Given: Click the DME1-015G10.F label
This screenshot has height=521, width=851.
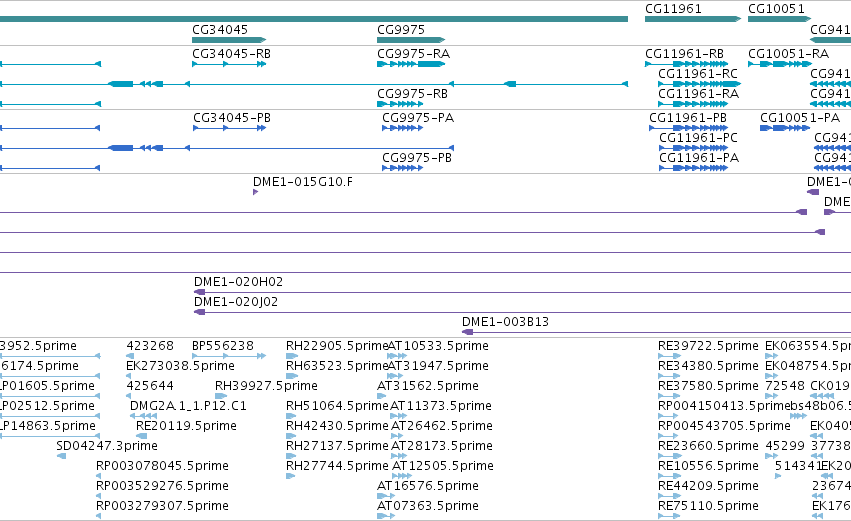Looking at the screenshot, I should tap(302, 182).
